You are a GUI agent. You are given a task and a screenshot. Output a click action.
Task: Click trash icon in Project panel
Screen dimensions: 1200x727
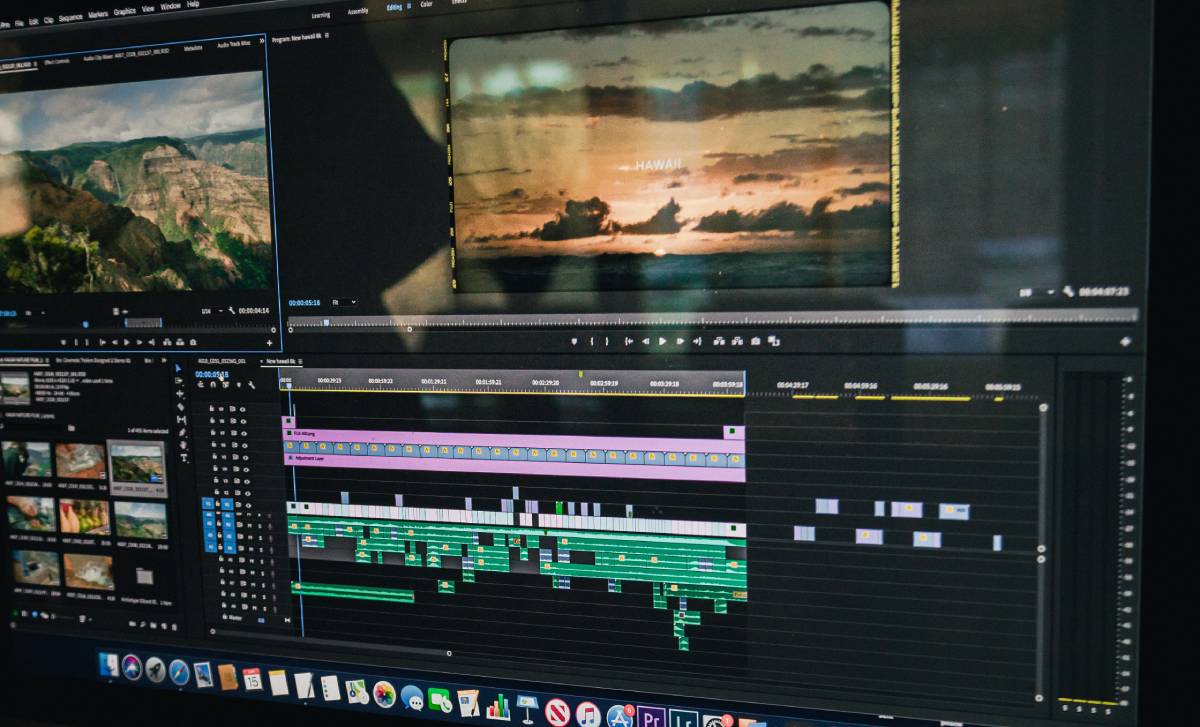tap(174, 627)
